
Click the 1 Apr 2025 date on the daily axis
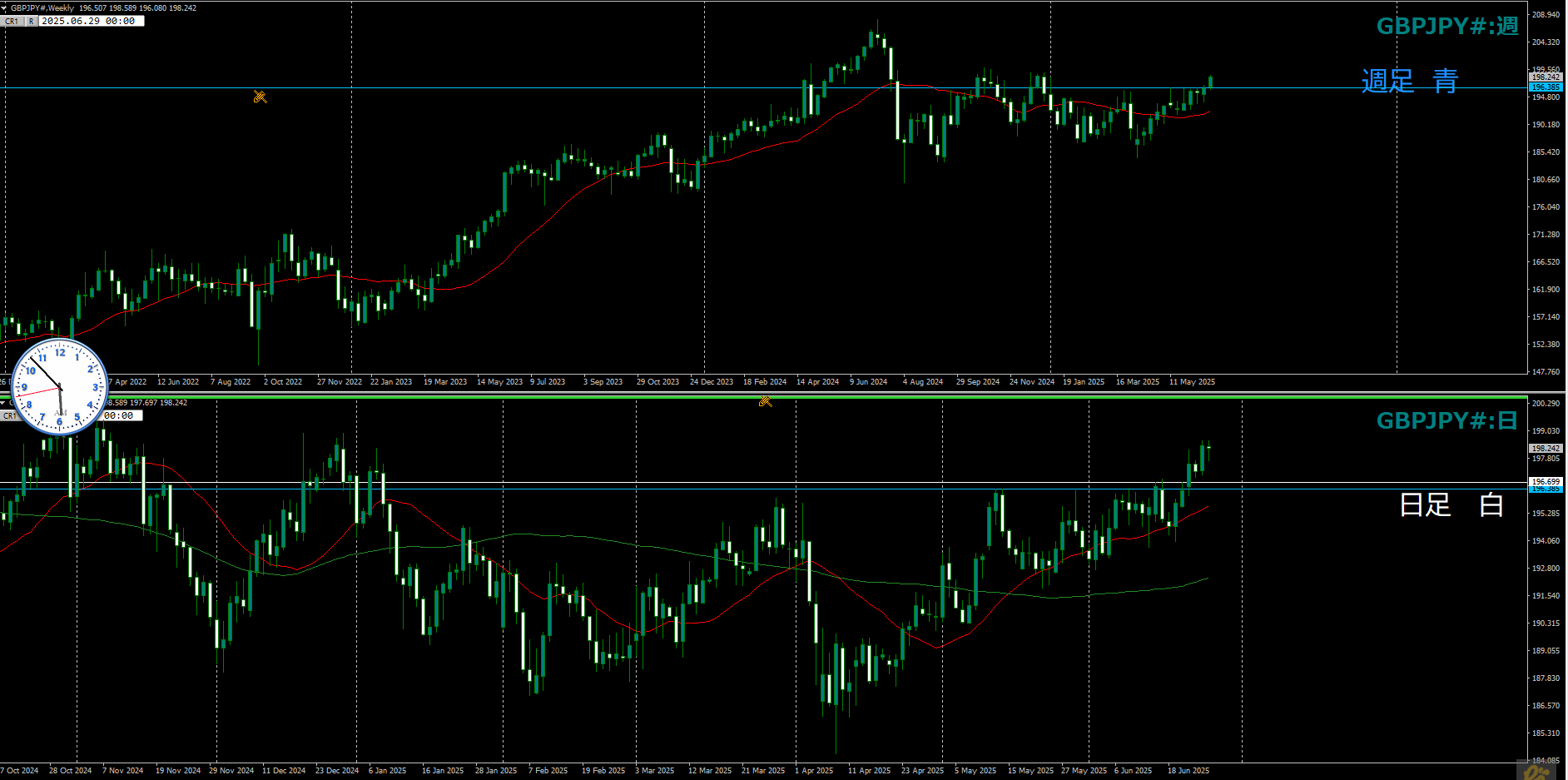coord(814,771)
